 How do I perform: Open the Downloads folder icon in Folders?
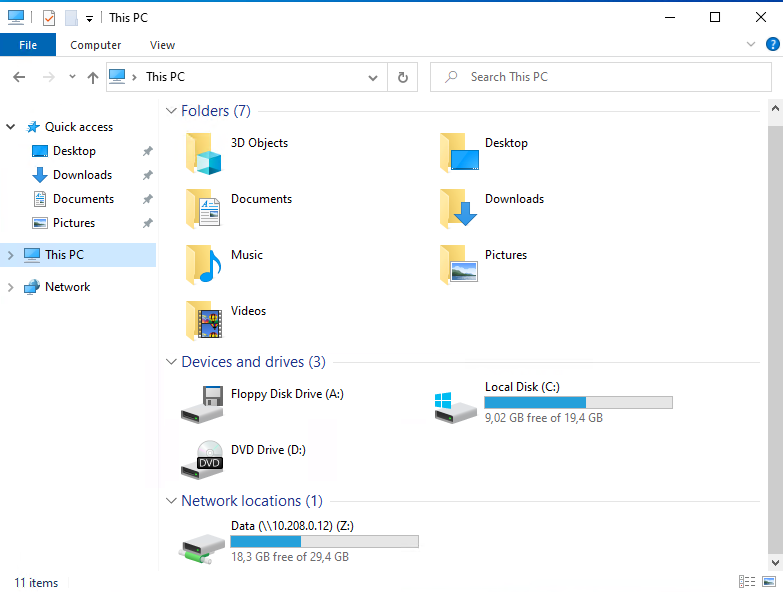(458, 209)
